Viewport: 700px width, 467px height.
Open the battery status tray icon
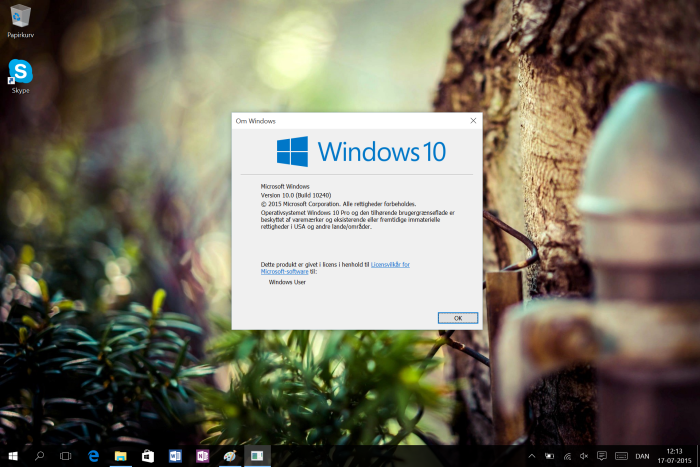(550, 456)
